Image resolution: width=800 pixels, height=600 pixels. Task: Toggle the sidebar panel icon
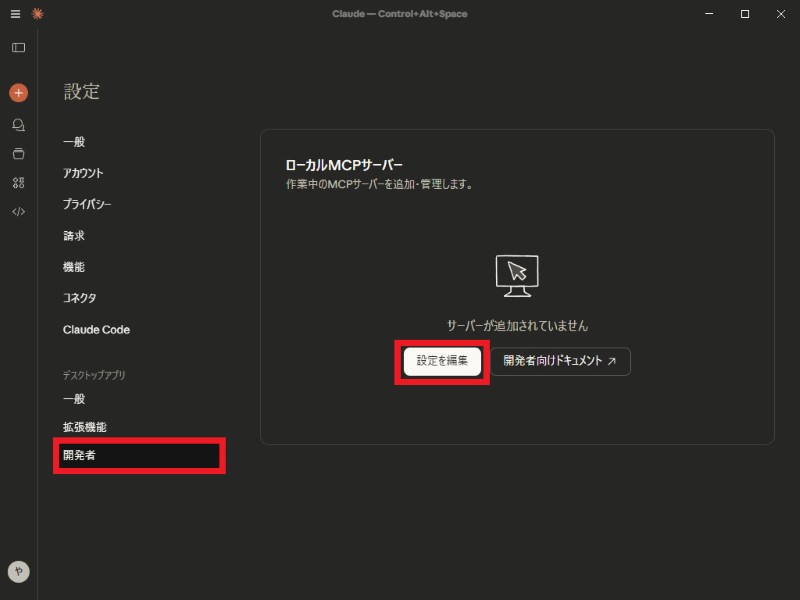(18, 48)
